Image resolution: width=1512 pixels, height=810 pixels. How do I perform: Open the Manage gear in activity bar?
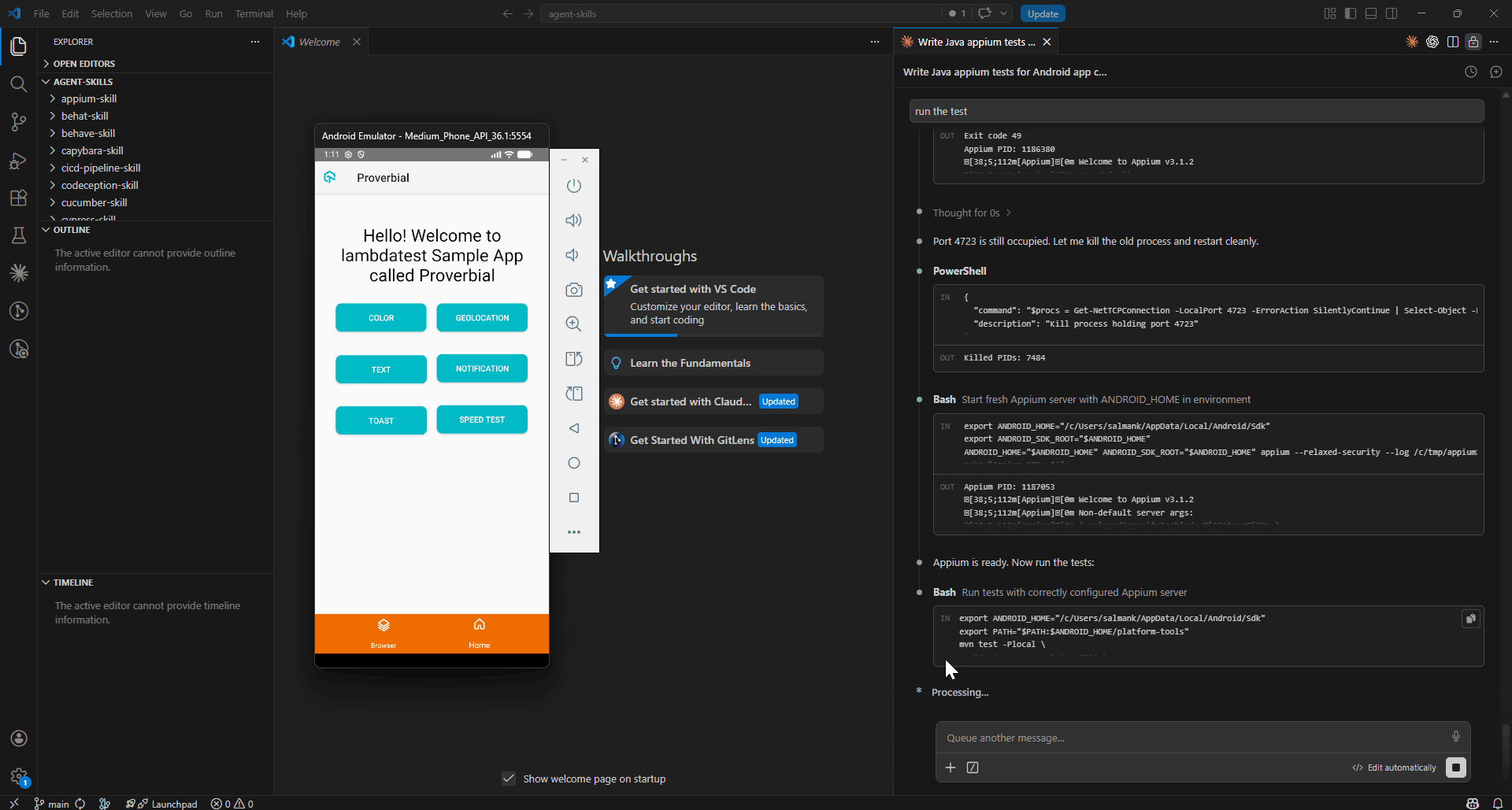point(19,776)
